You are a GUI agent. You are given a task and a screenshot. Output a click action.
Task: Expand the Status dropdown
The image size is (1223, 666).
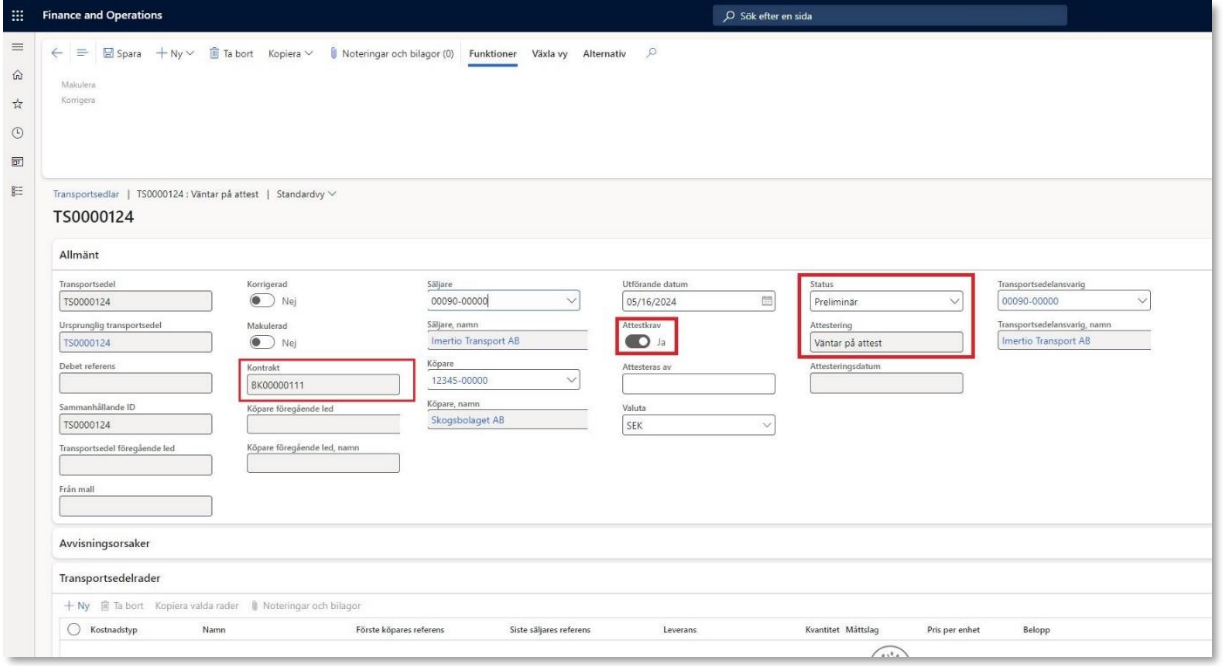coord(955,301)
